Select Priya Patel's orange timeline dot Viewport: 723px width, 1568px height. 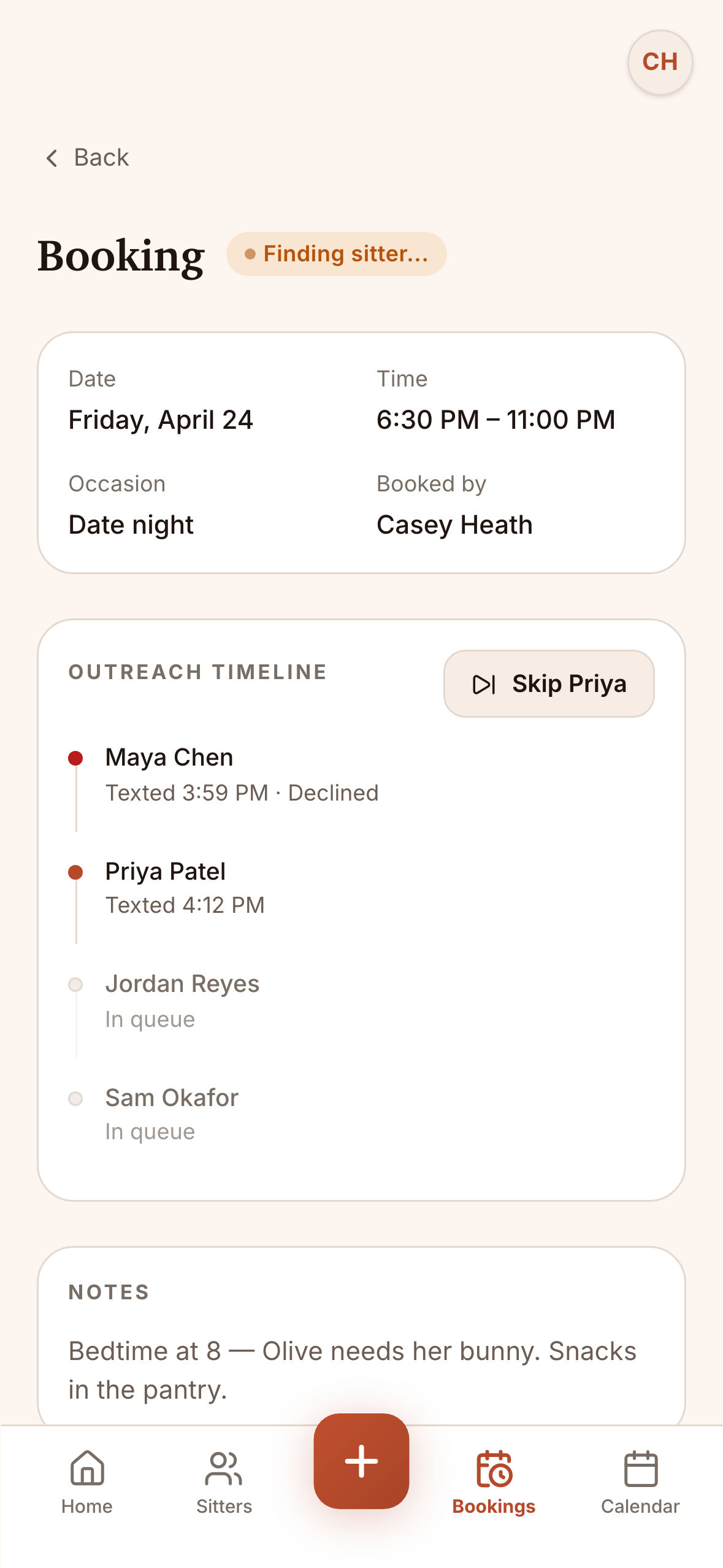click(75, 872)
